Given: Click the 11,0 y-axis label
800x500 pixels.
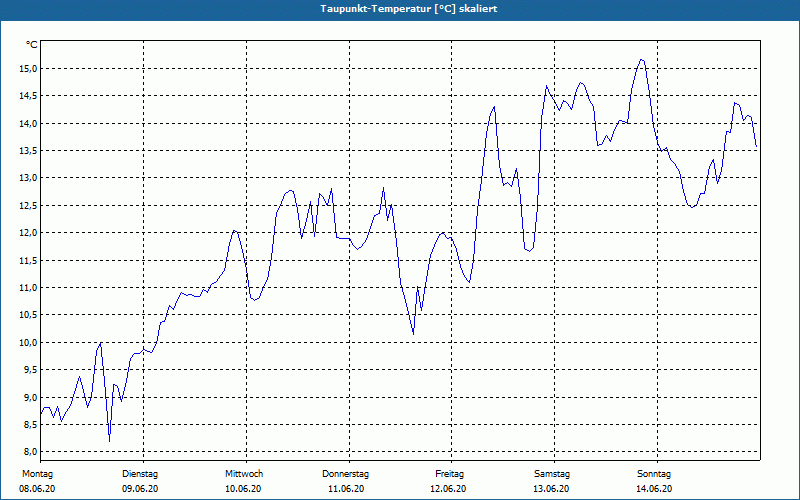Looking at the screenshot, I should tap(29, 288).
